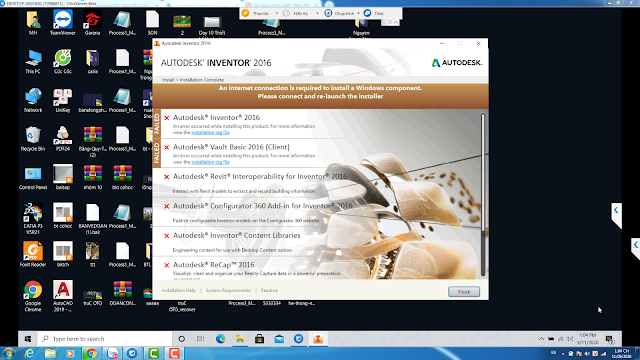Image resolution: width=640 pixels, height=360 pixels.
Task: Open Internet Explorer on the host taskbar
Action: (29, 353)
